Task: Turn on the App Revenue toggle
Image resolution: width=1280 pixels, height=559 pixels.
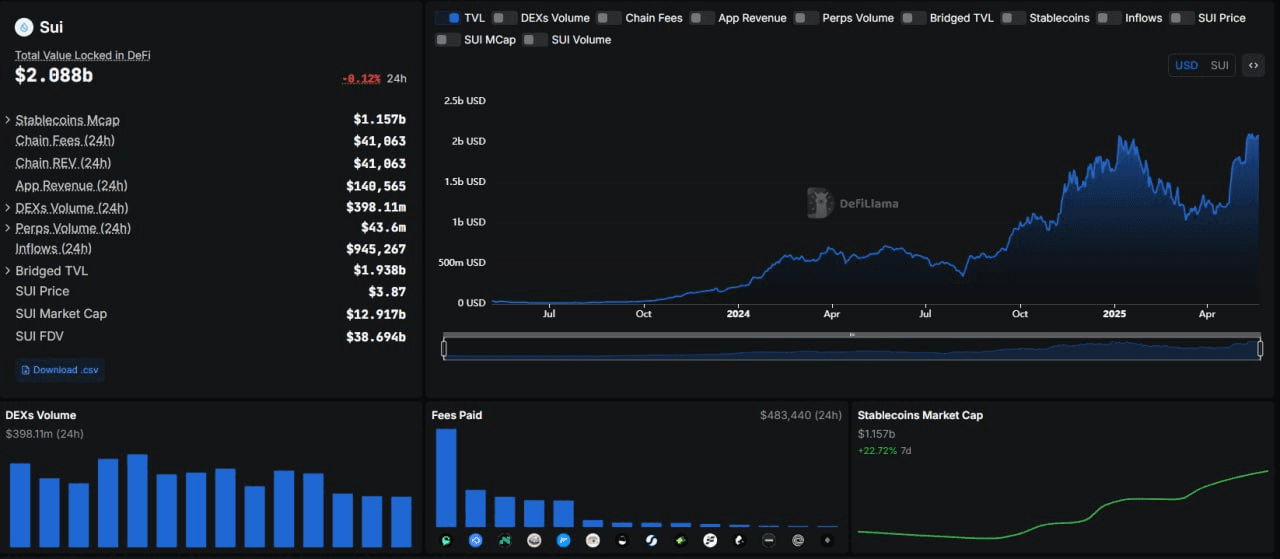Action: [702, 18]
